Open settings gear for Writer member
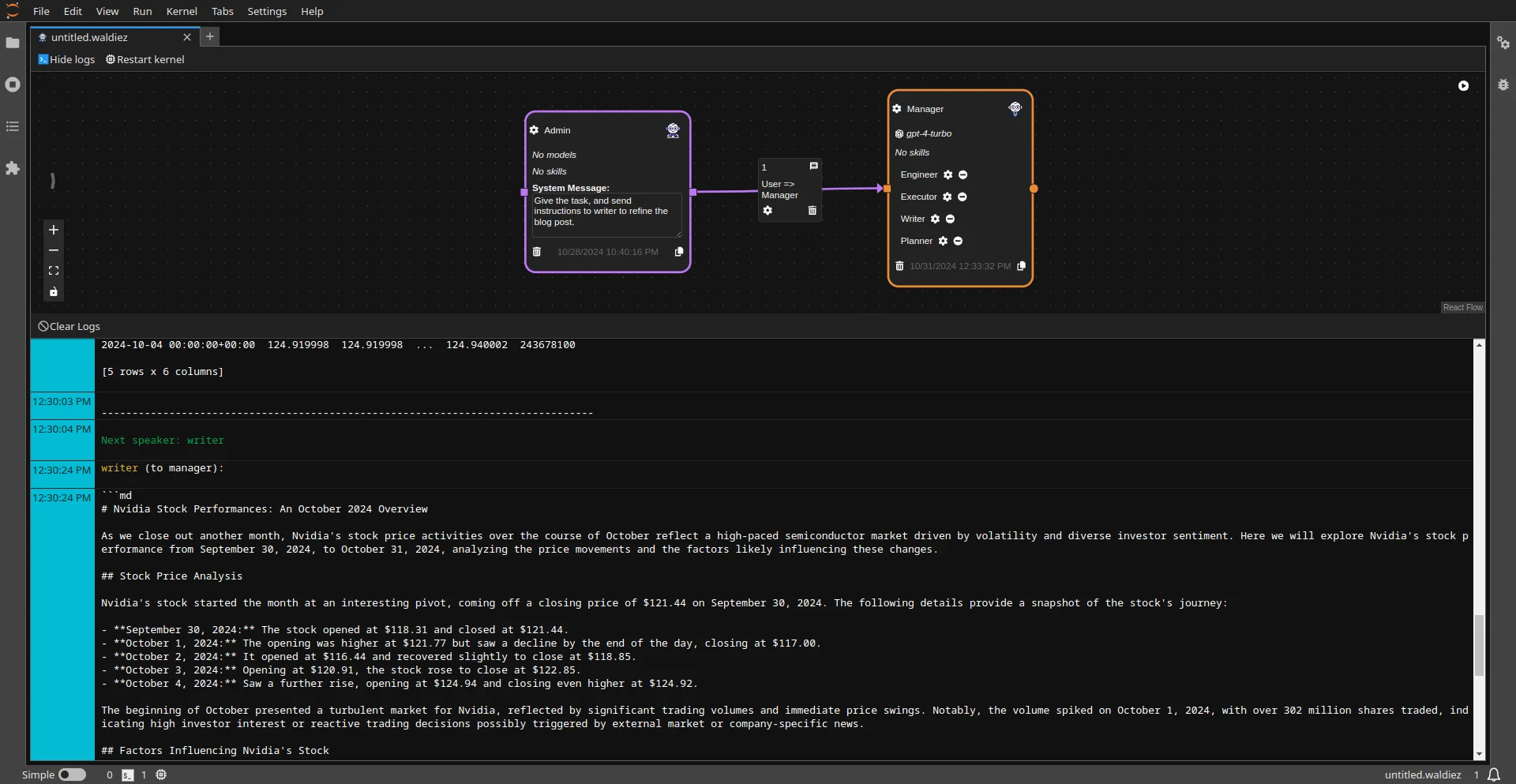Screen dimensions: 1516x784 936,219
